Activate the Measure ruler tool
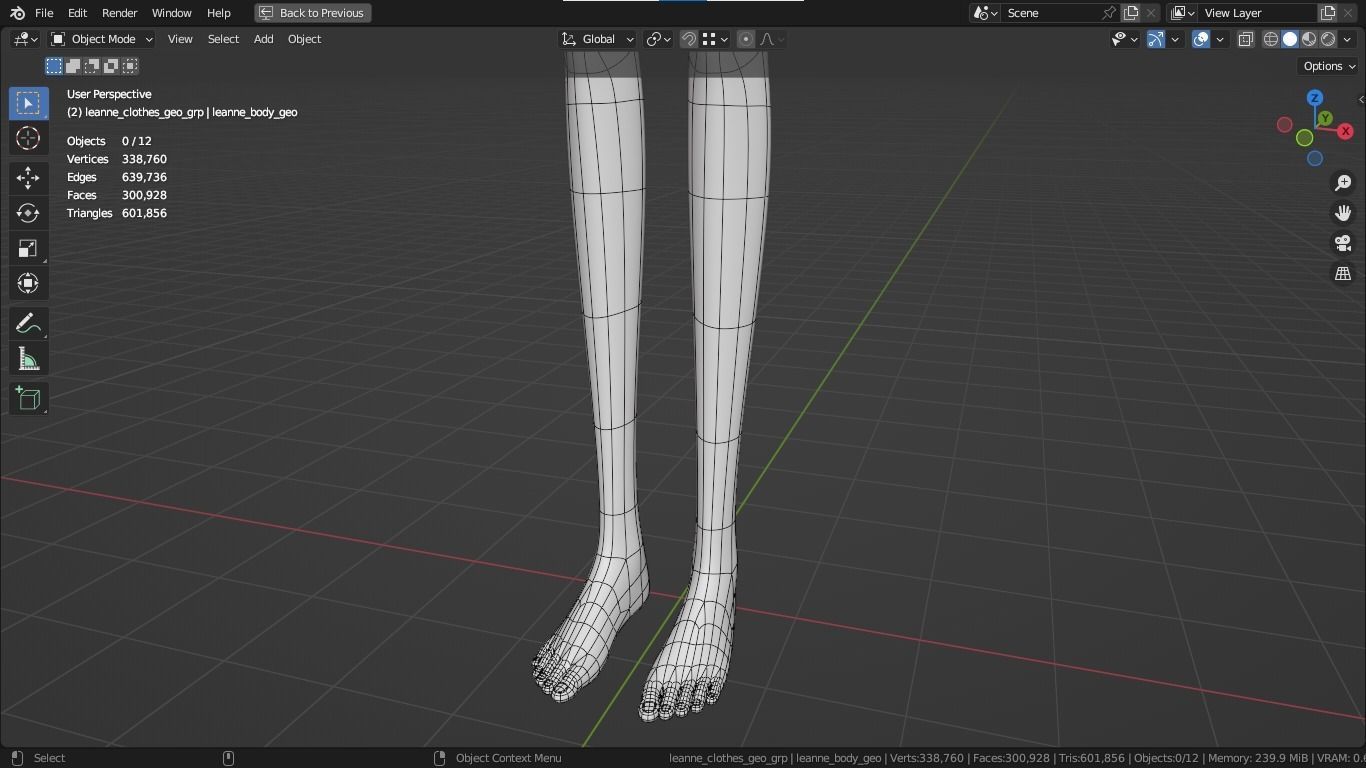The width and height of the screenshot is (1366, 768). pyautogui.click(x=28, y=359)
